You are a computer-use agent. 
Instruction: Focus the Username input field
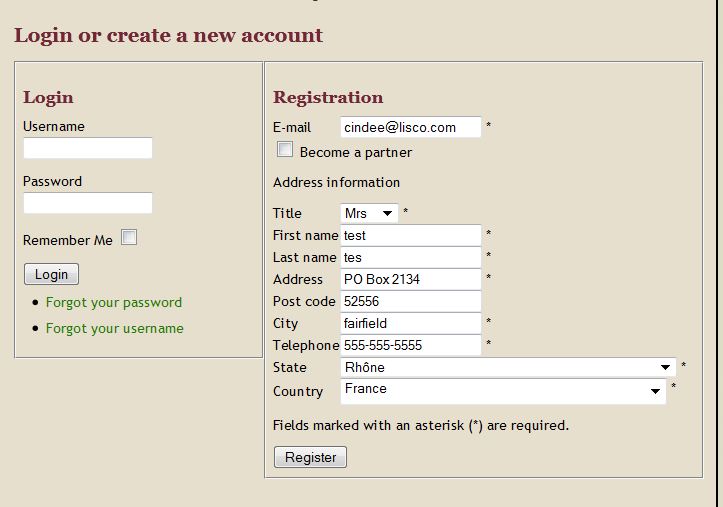tap(88, 148)
